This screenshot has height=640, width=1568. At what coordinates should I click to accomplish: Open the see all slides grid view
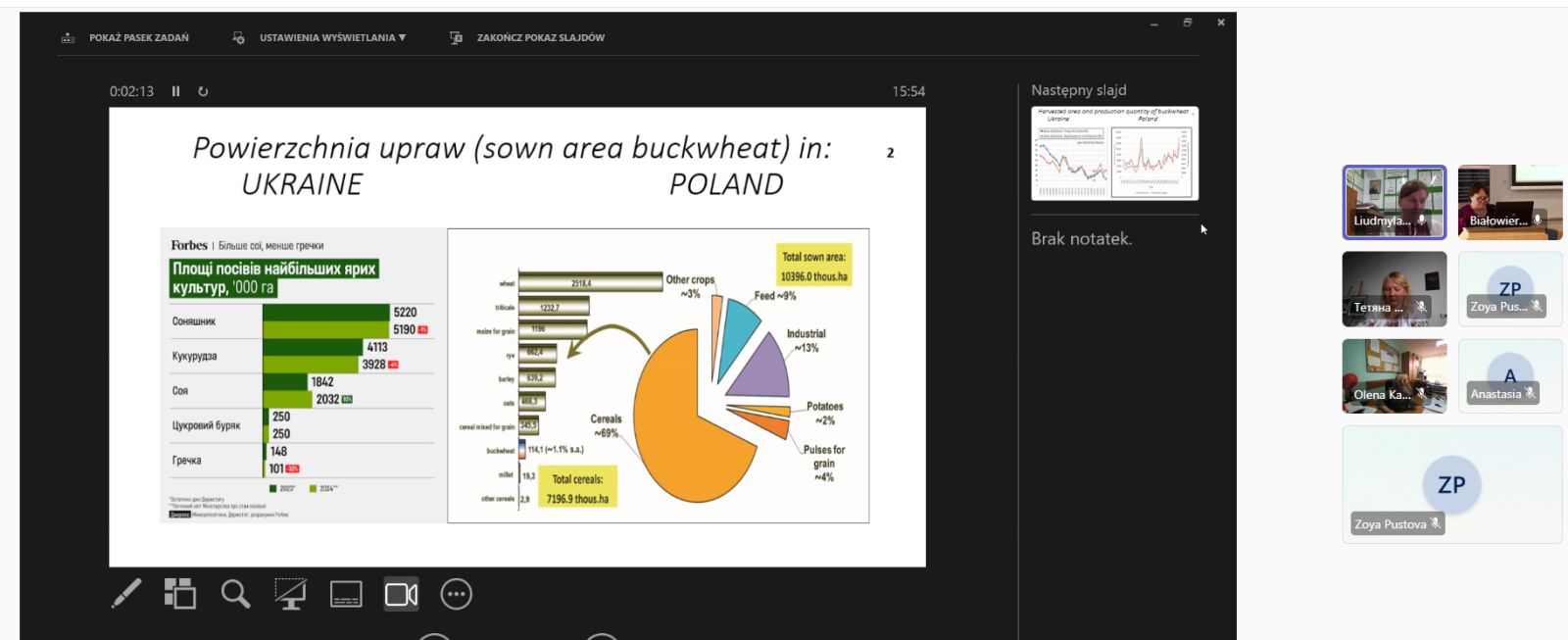click(x=180, y=594)
